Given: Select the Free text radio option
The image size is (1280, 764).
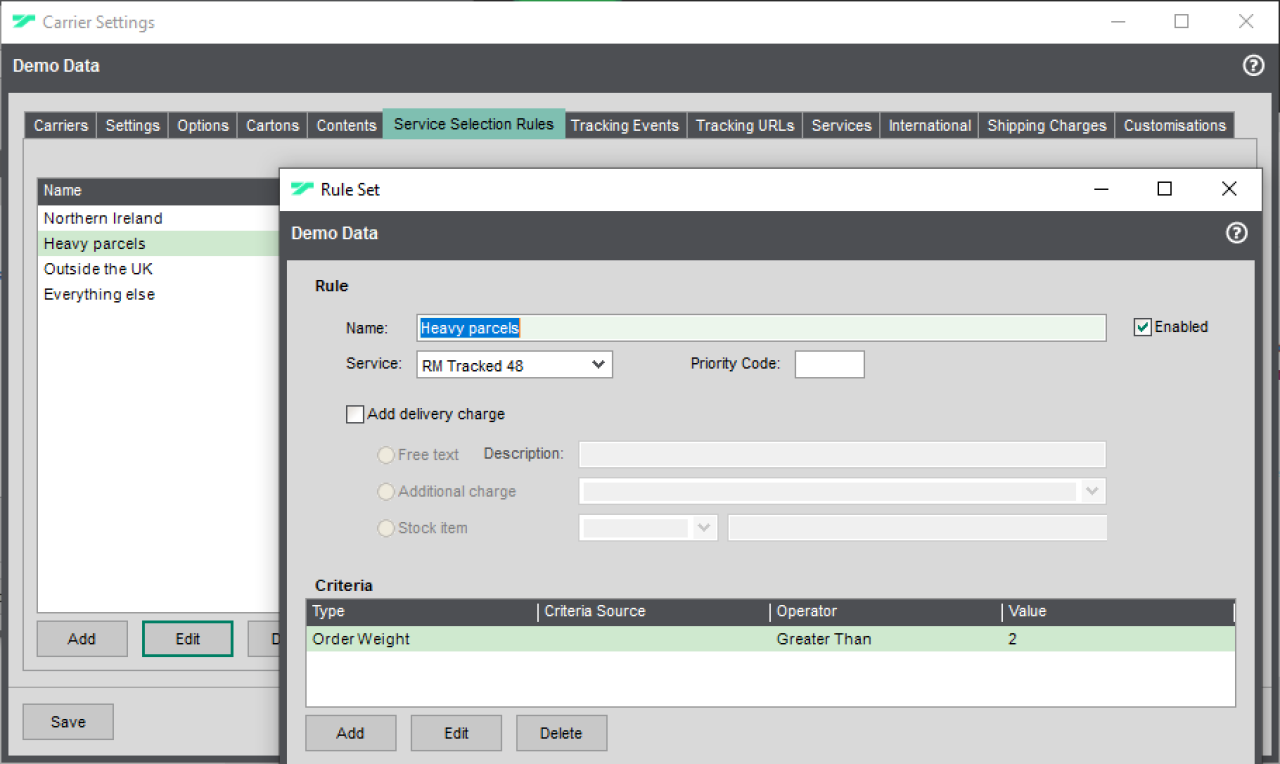Looking at the screenshot, I should coord(386,455).
